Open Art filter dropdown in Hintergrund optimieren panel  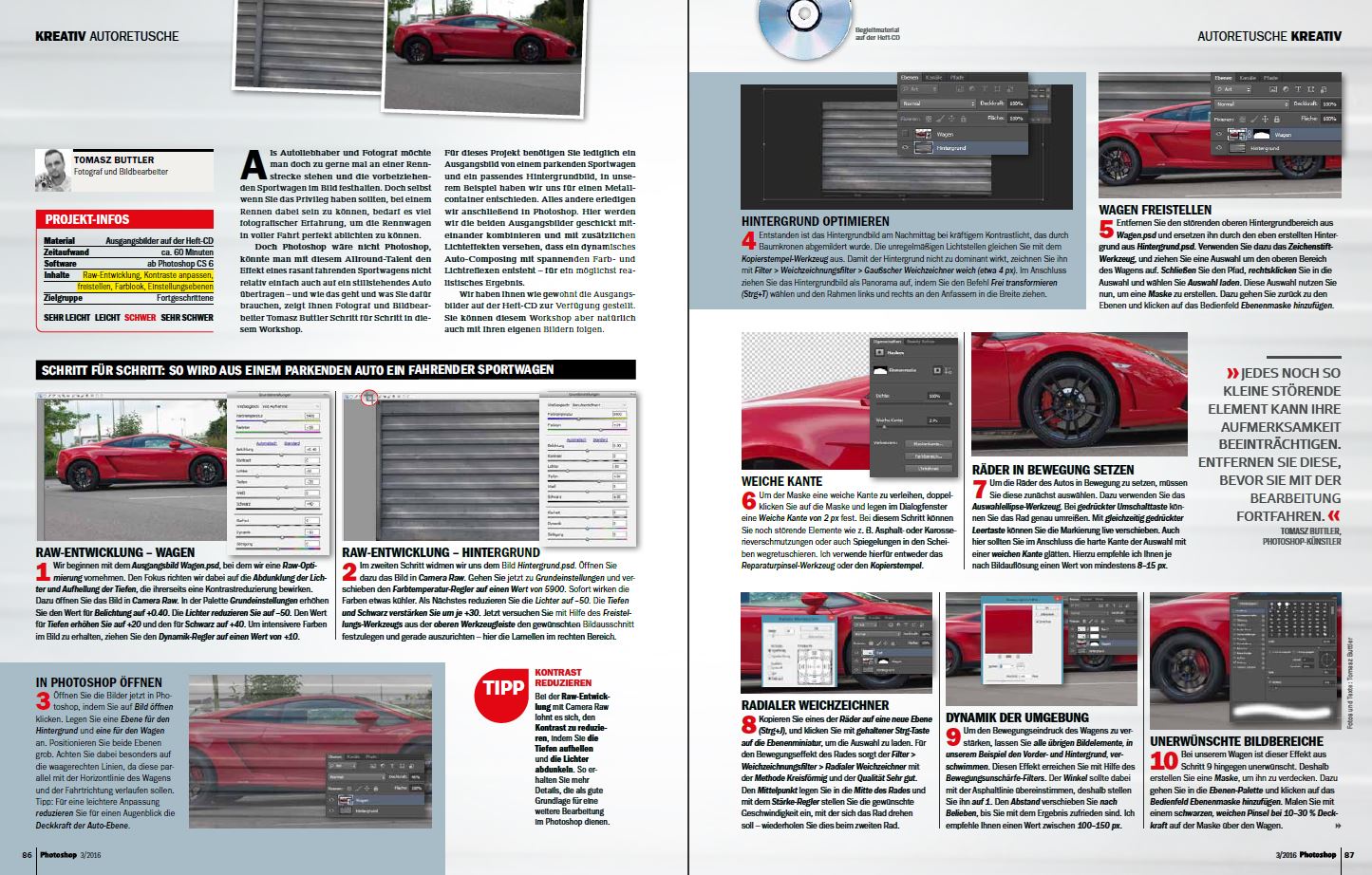tap(919, 88)
